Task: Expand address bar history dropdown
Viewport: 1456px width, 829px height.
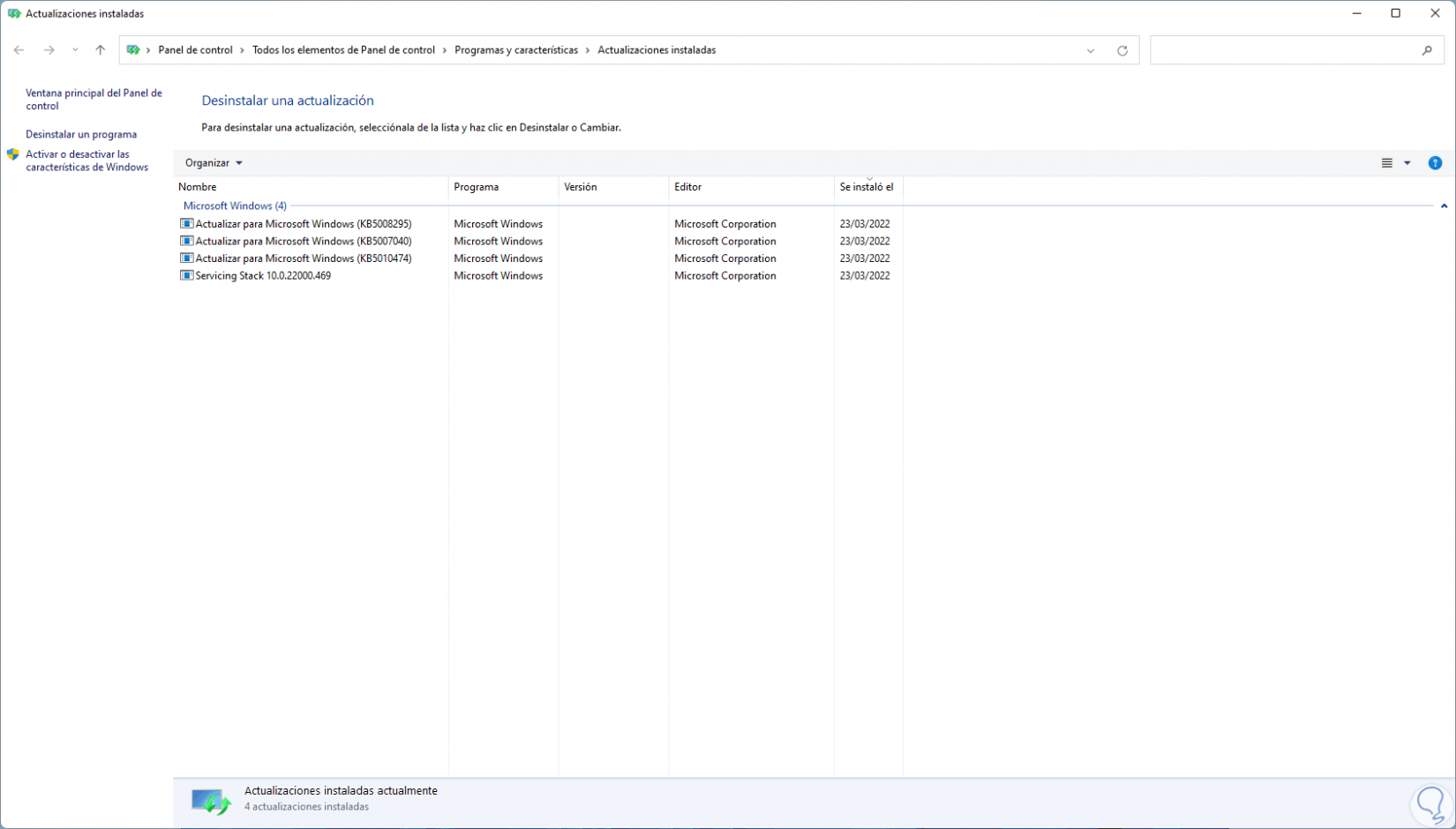Action: pyautogui.click(x=1091, y=50)
